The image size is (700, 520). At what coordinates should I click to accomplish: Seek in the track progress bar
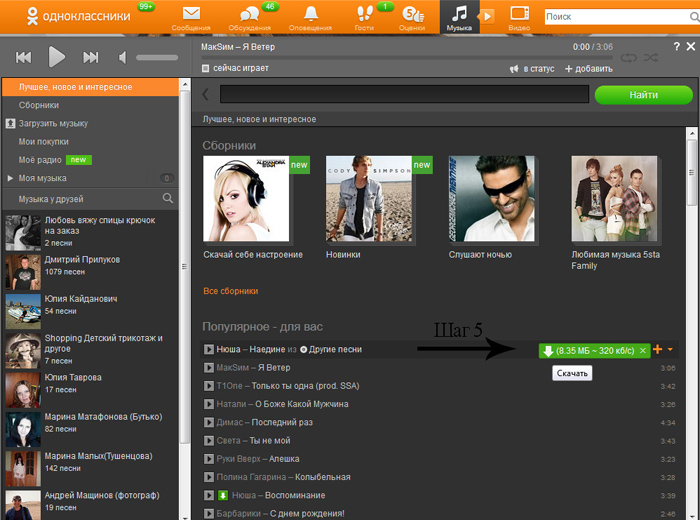[406, 58]
